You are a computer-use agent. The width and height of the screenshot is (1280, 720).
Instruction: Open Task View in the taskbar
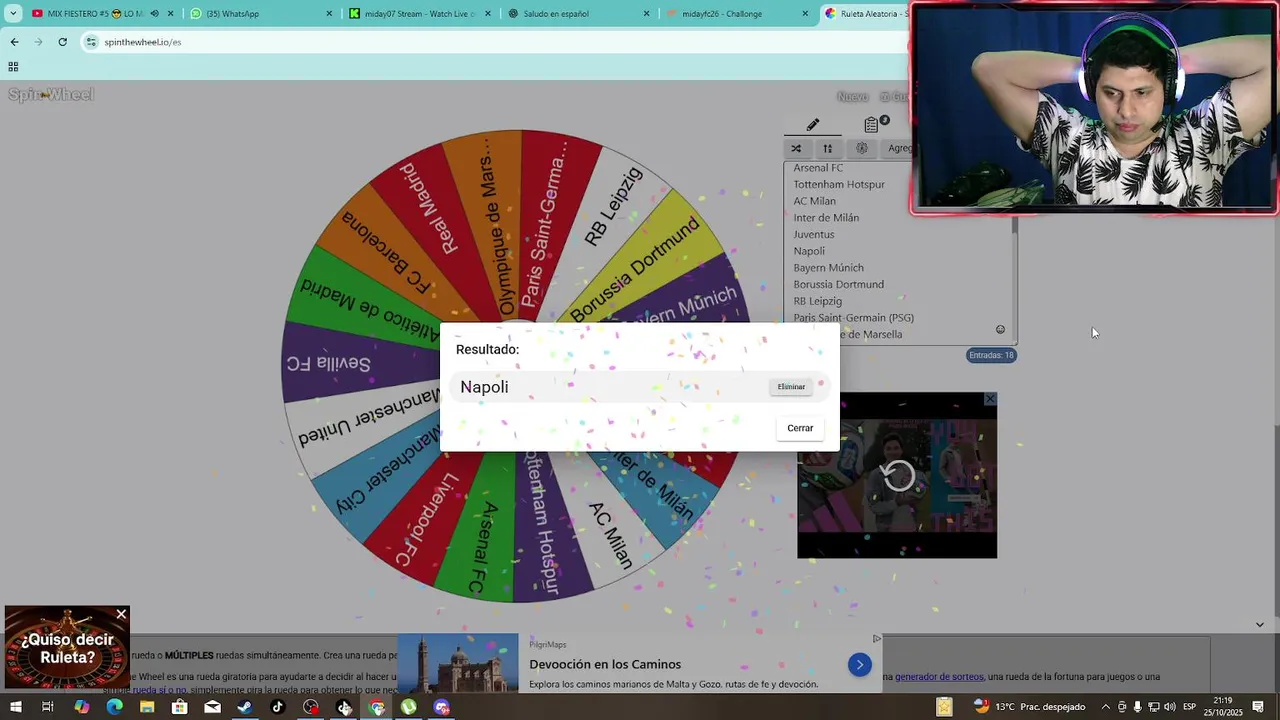(47, 707)
